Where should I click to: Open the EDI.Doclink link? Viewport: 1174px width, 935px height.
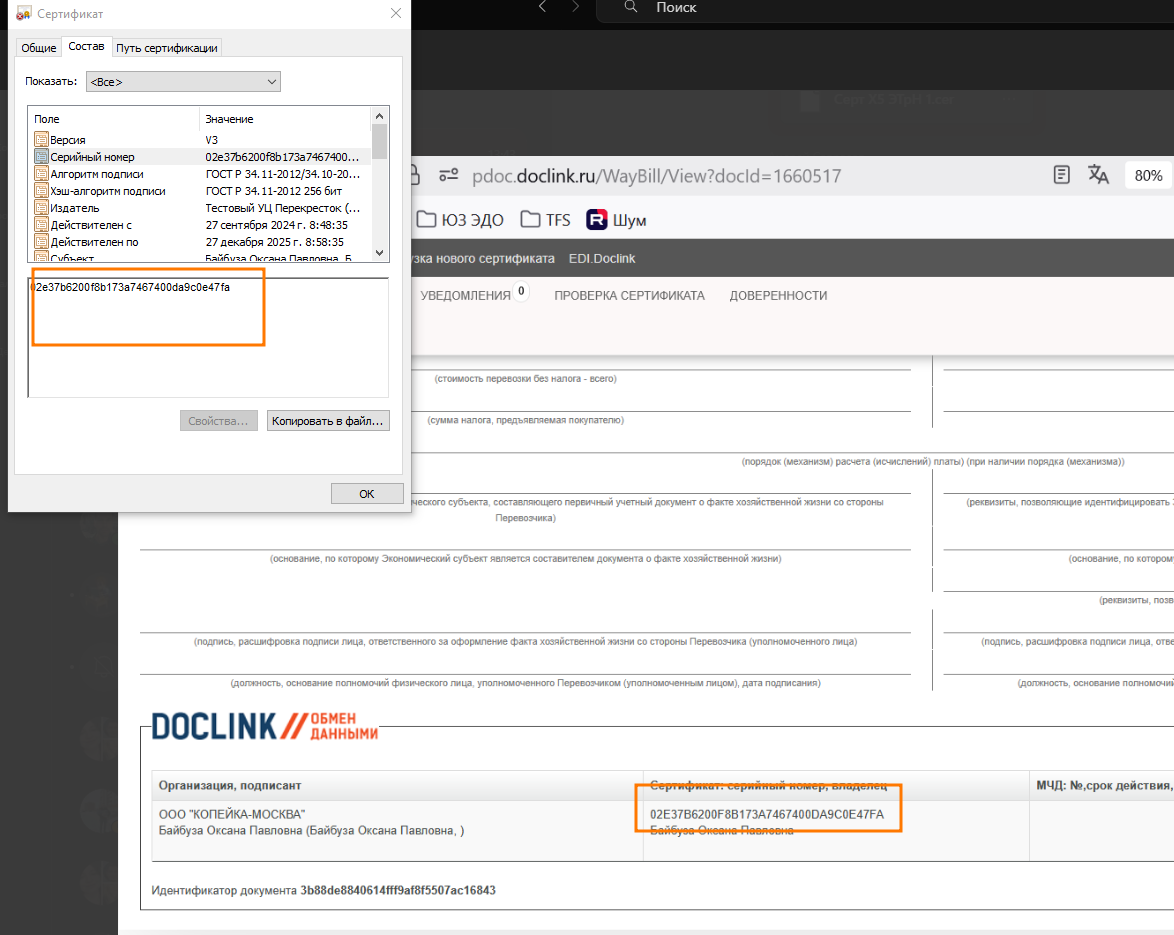tap(602, 258)
